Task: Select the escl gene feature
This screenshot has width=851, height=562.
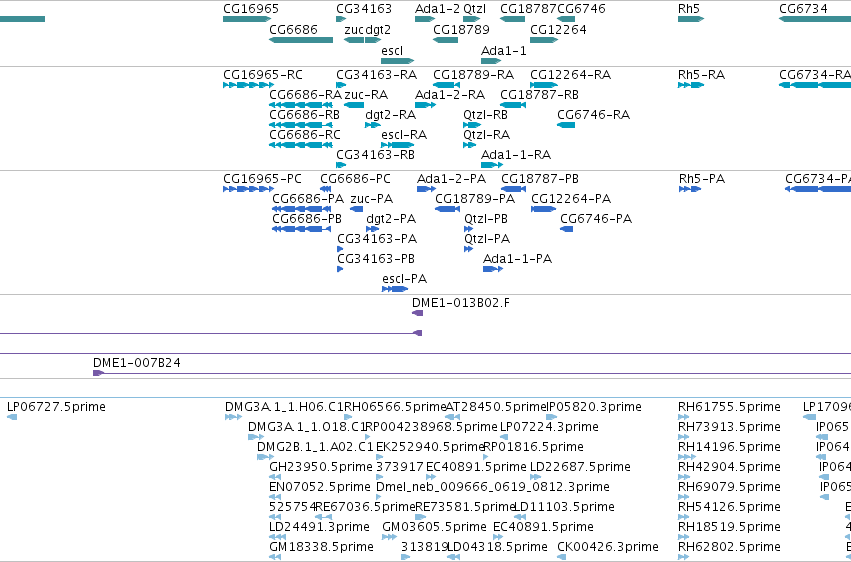Action: click(x=397, y=61)
